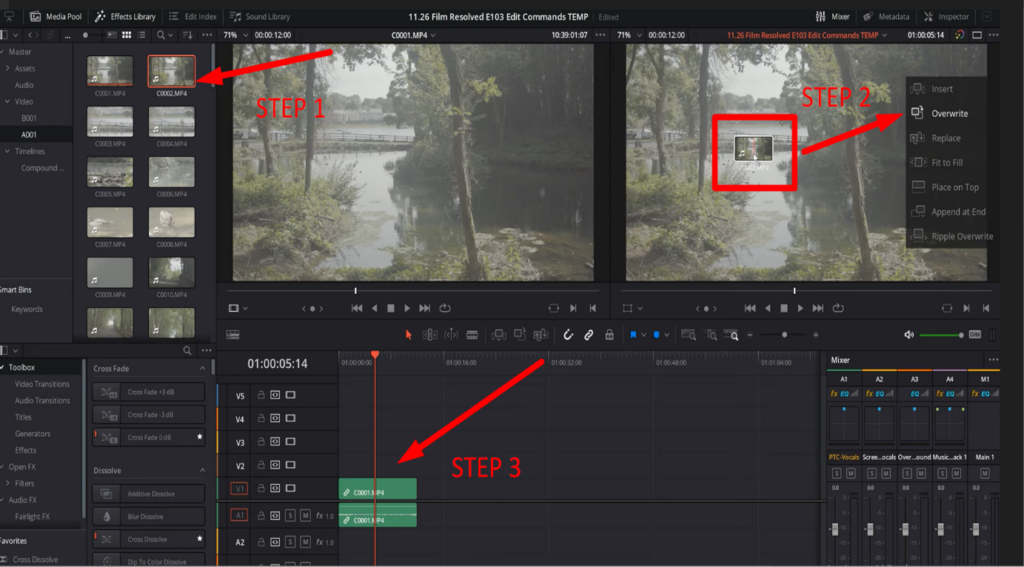Viewport: 1024px width, 567px height.
Task: Disable the V3 video track
Action: coord(291,442)
